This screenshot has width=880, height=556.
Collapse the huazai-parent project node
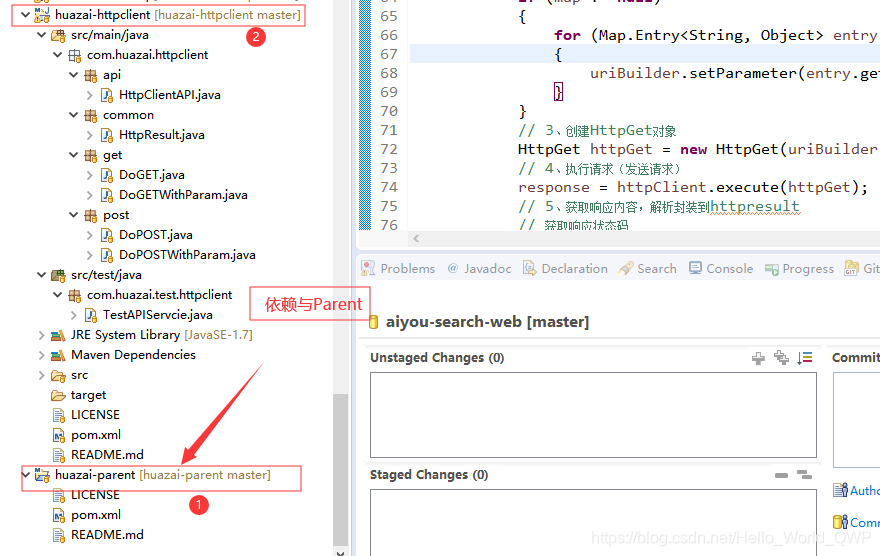click(25, 475)
